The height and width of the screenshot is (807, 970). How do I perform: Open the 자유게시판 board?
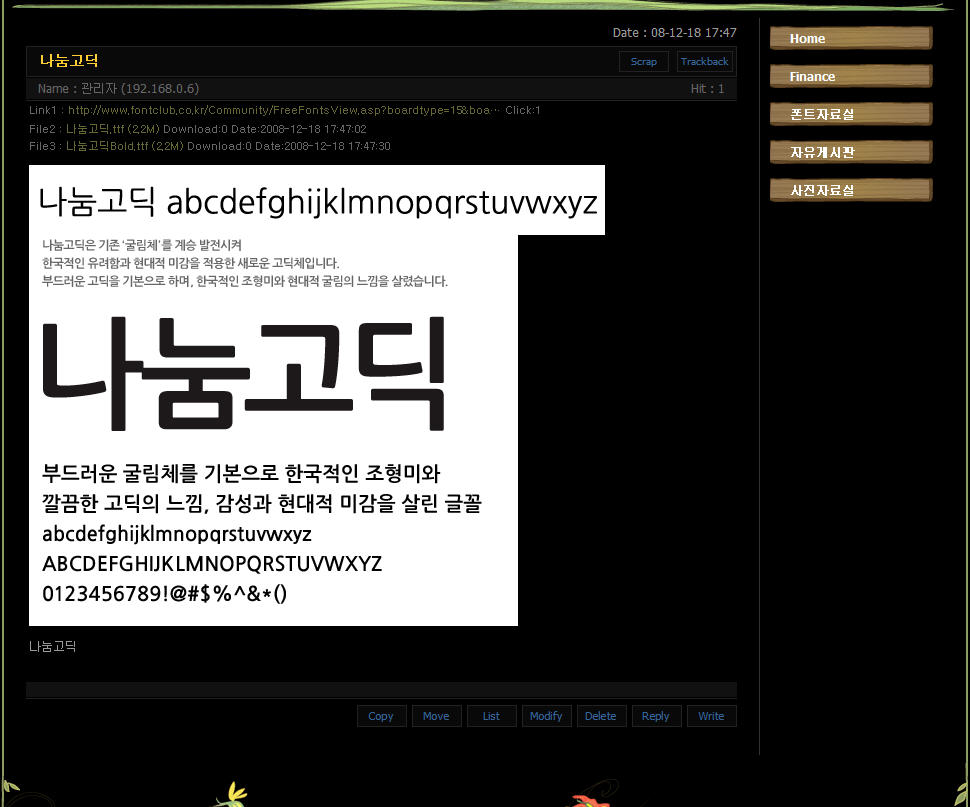click(850, 153)
